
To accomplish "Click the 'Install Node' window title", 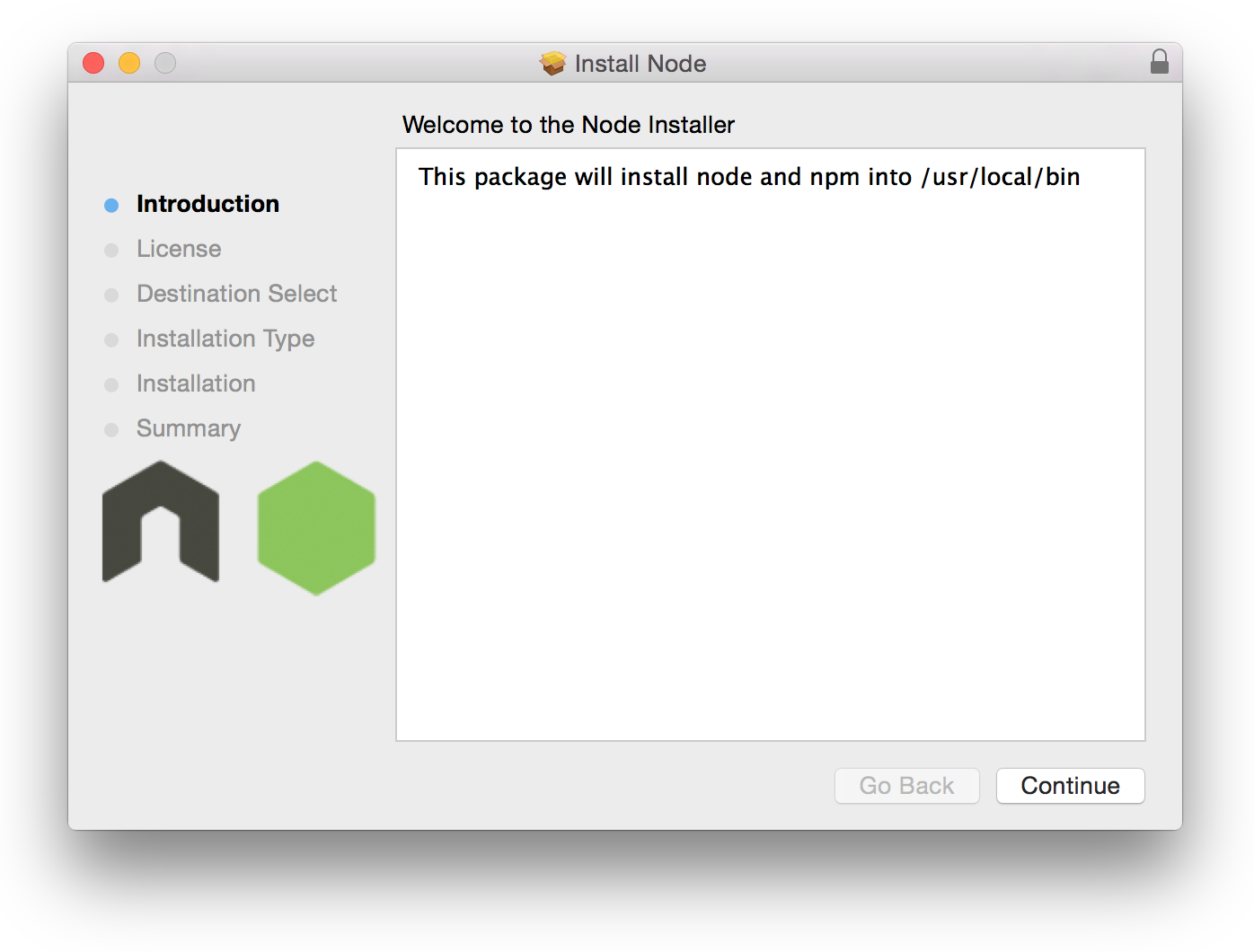I will tap(640, 64).
